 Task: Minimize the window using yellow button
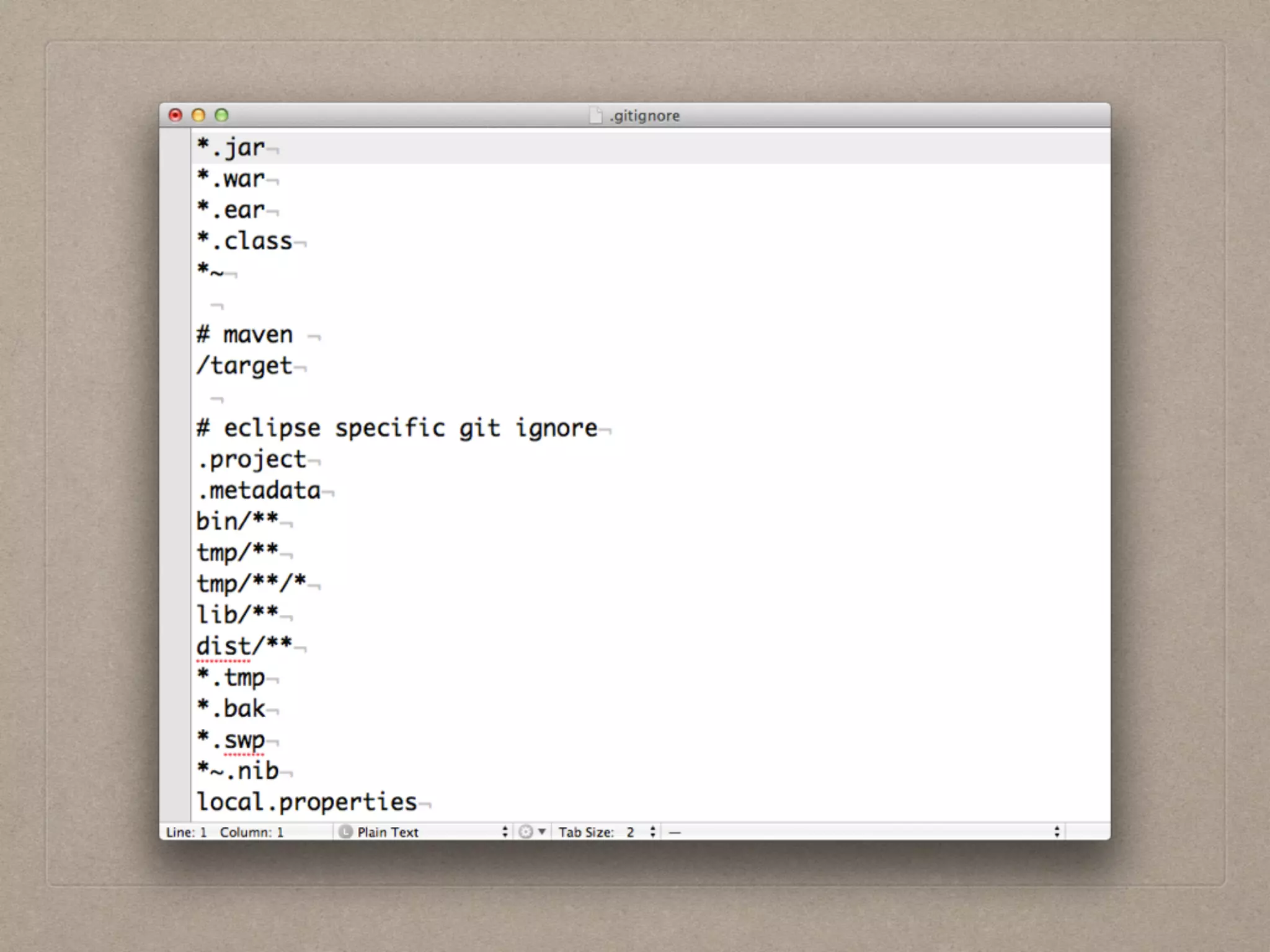point(198,115)
